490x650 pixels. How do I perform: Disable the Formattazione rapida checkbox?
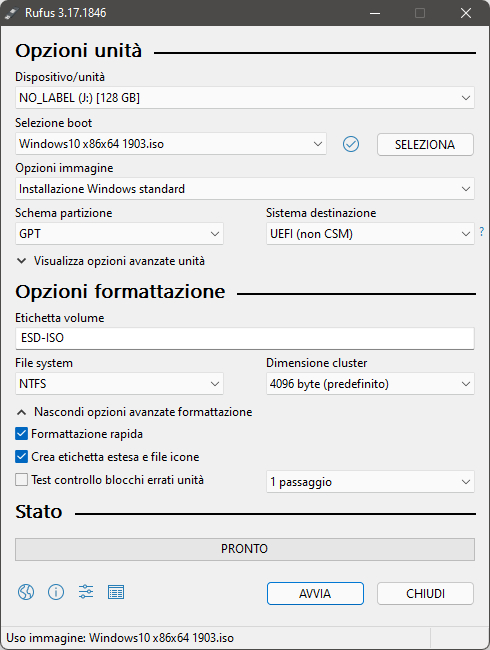tap(22, 434)
